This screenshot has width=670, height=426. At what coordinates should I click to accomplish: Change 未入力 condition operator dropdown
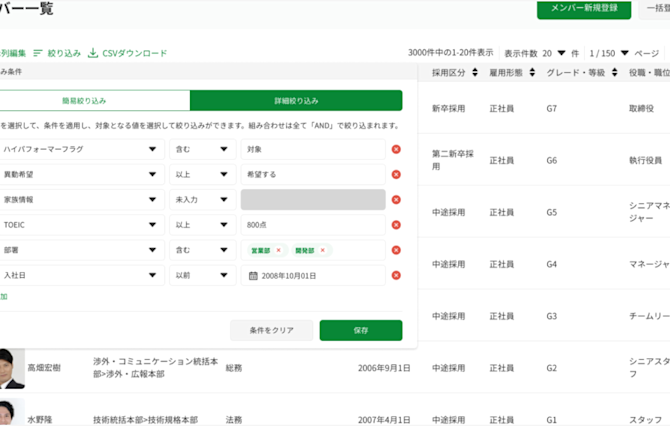(x=203, y=200)
